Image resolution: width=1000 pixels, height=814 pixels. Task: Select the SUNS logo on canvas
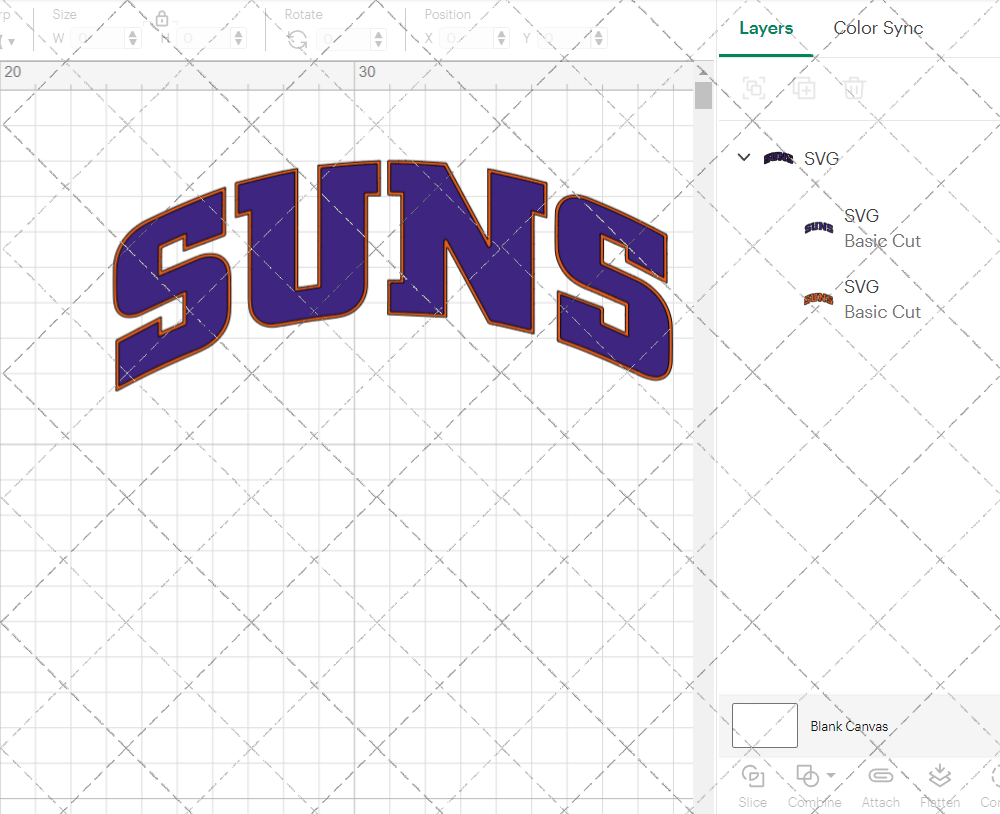pyautogui.click(x=392, y=274)
